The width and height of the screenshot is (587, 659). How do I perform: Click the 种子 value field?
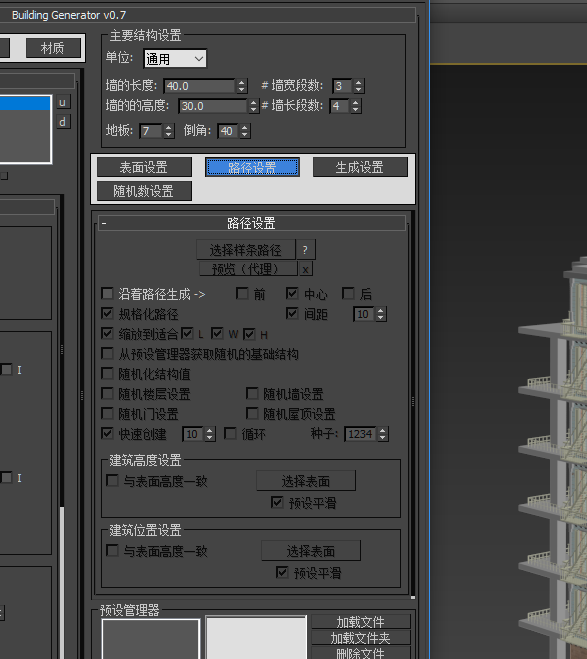(361, 434)
